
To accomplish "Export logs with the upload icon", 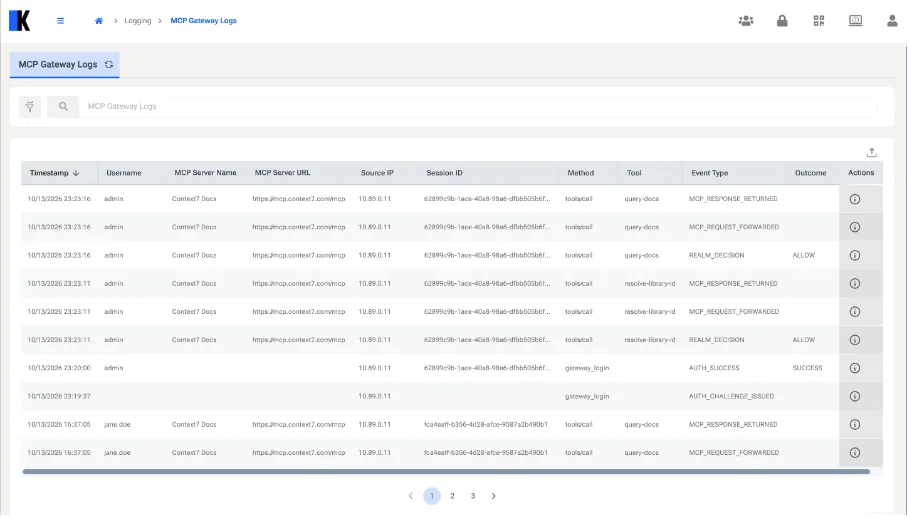I will [872, 153].
